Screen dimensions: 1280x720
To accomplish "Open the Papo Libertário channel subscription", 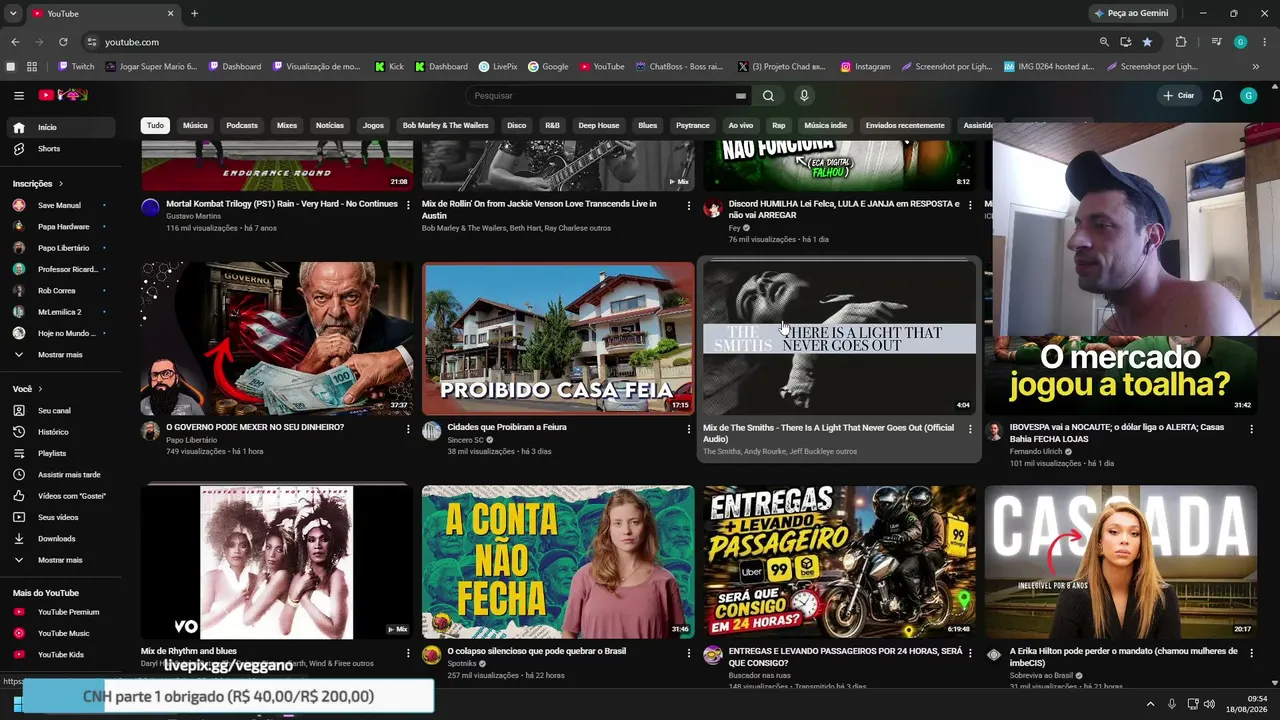I will (x=61, y=248).
